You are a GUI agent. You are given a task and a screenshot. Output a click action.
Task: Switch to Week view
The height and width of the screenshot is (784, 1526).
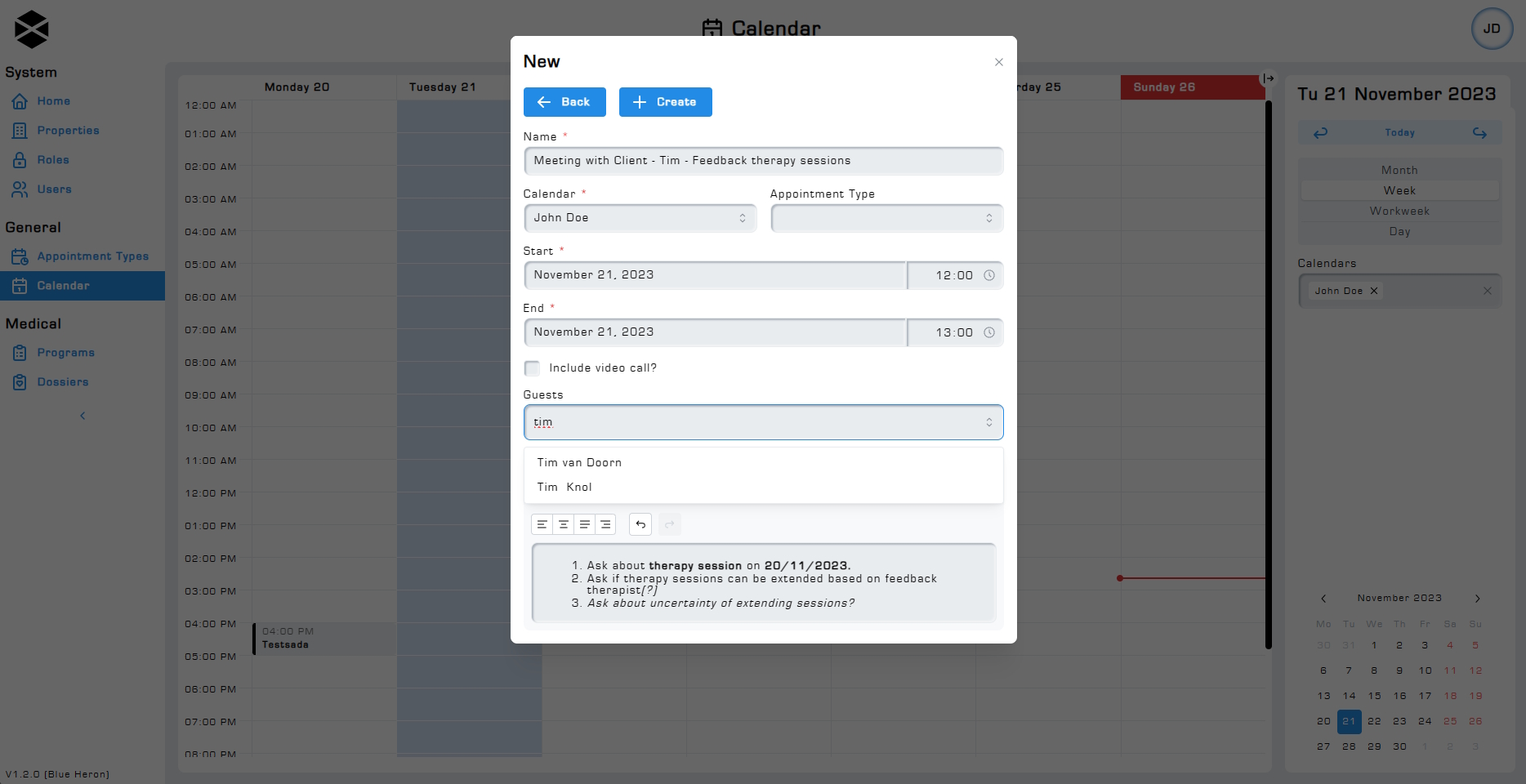[x=1399, y=190]
